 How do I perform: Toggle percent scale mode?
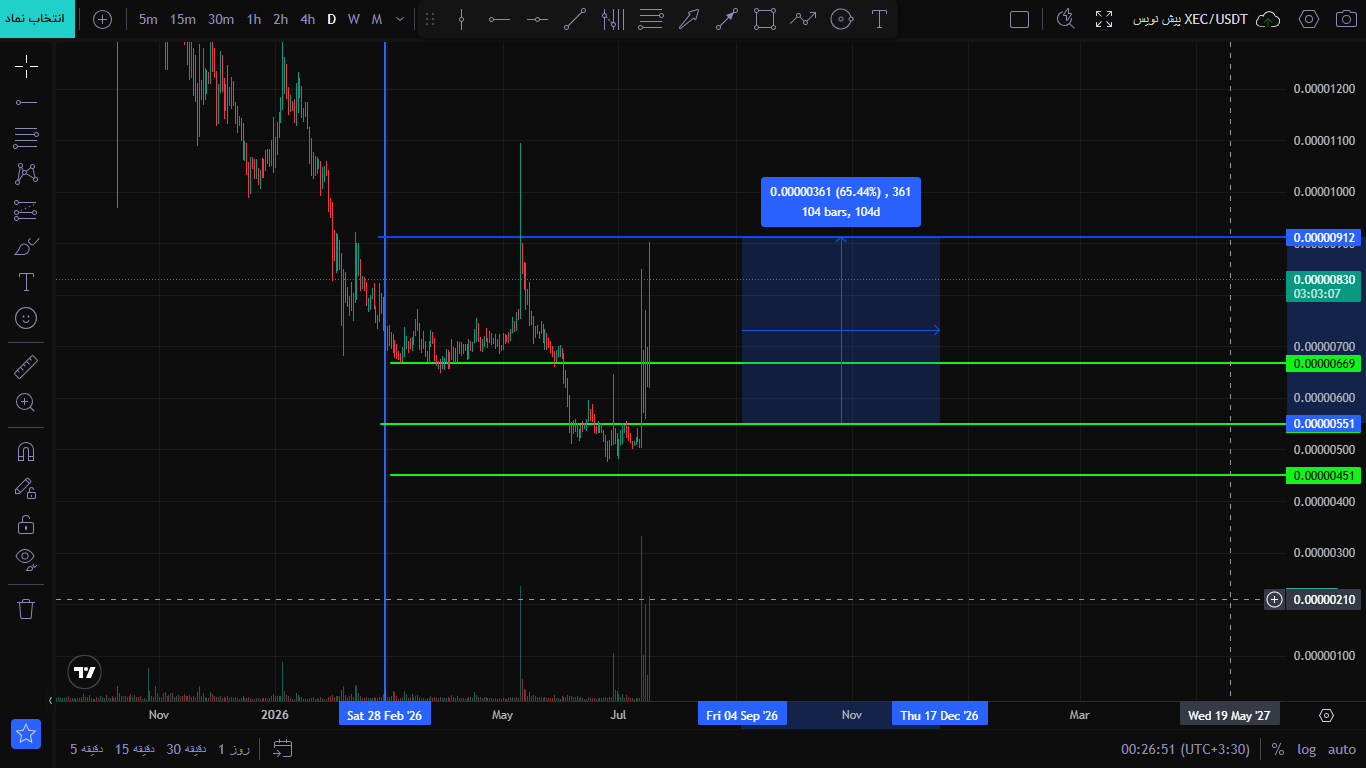(x=1278, y=748)
